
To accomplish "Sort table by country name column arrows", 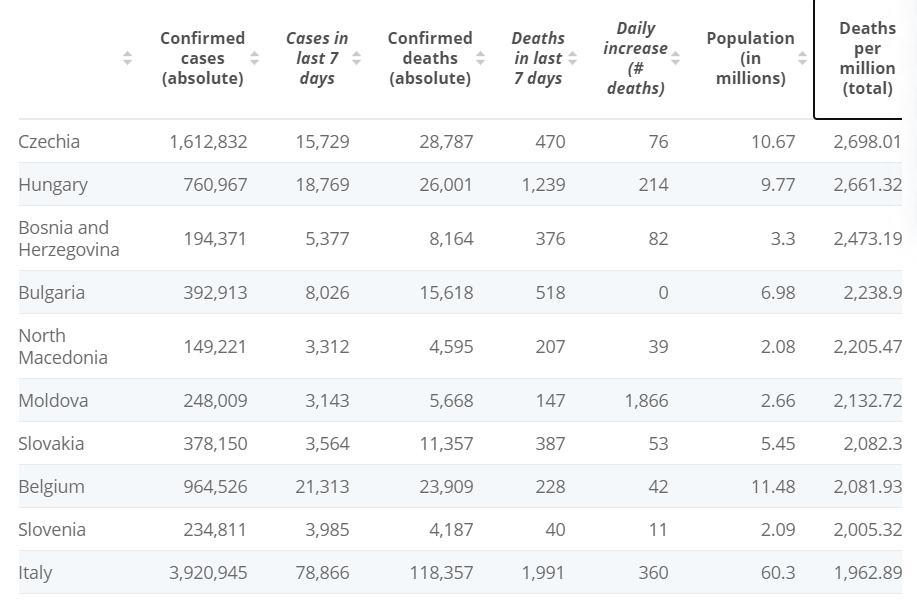I will click(x=127, y=58).
